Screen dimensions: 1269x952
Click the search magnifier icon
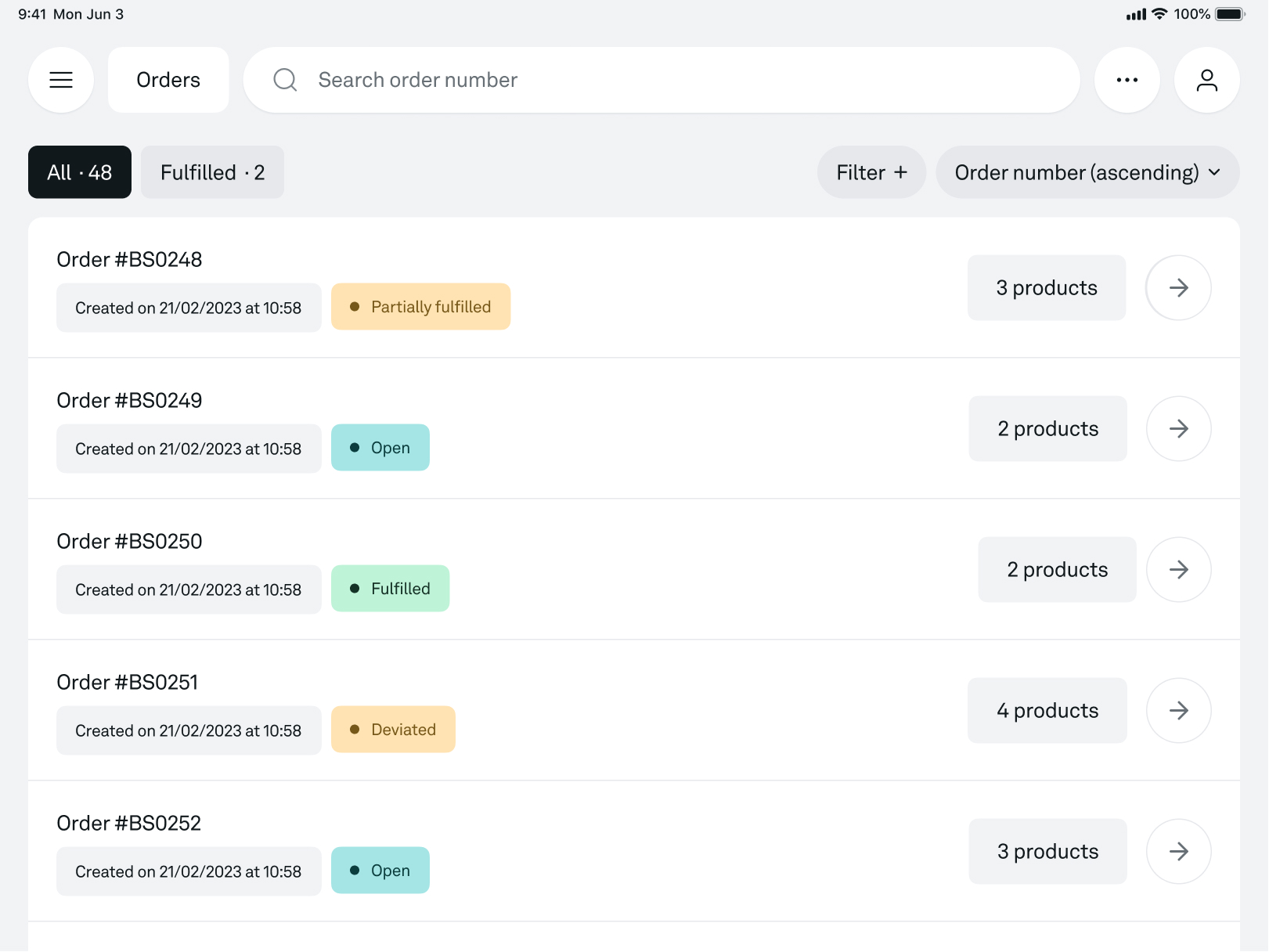pyautogui.click(x=285, y=80)
